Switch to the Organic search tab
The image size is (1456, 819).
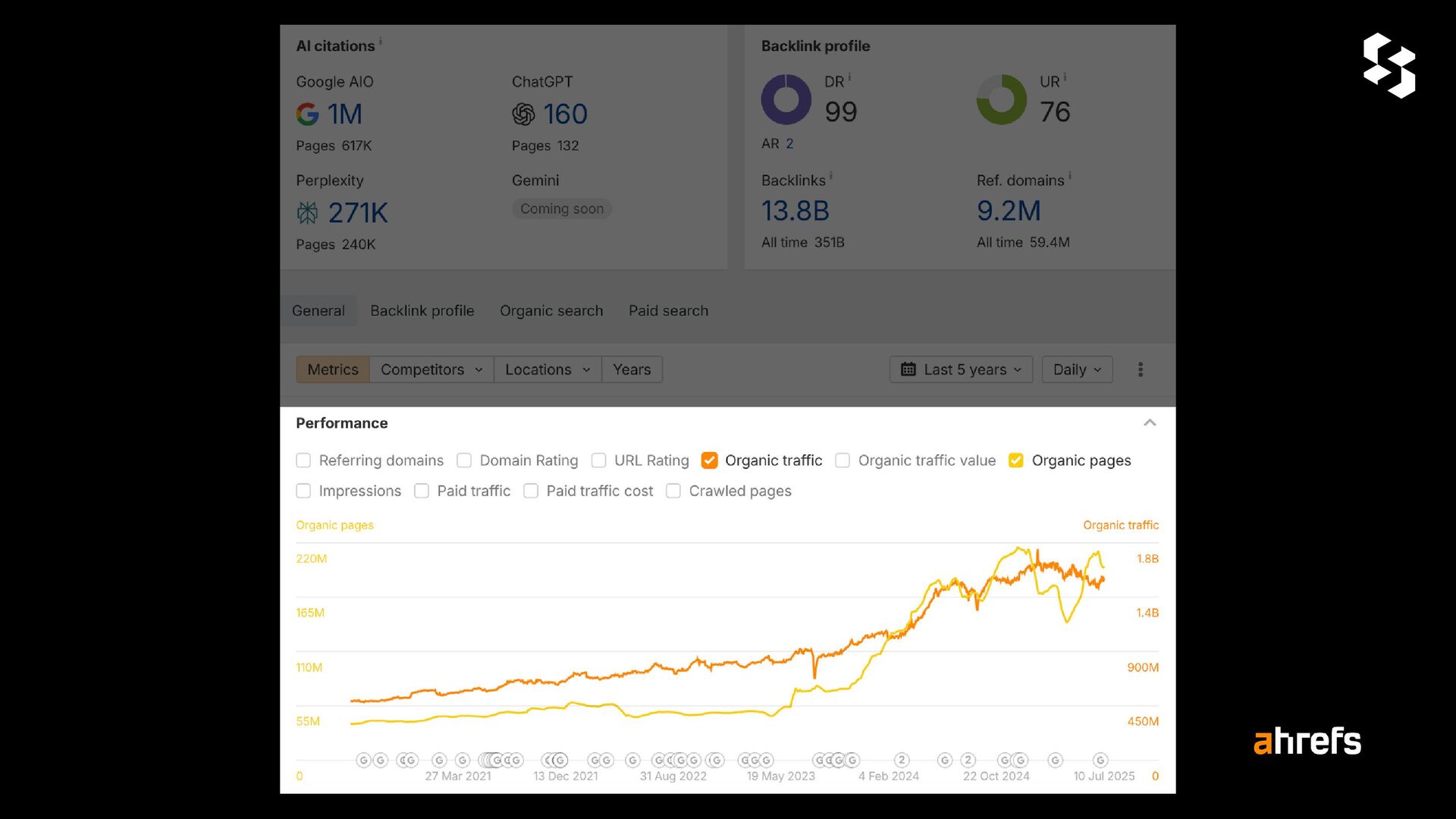(x=551, y=311)
